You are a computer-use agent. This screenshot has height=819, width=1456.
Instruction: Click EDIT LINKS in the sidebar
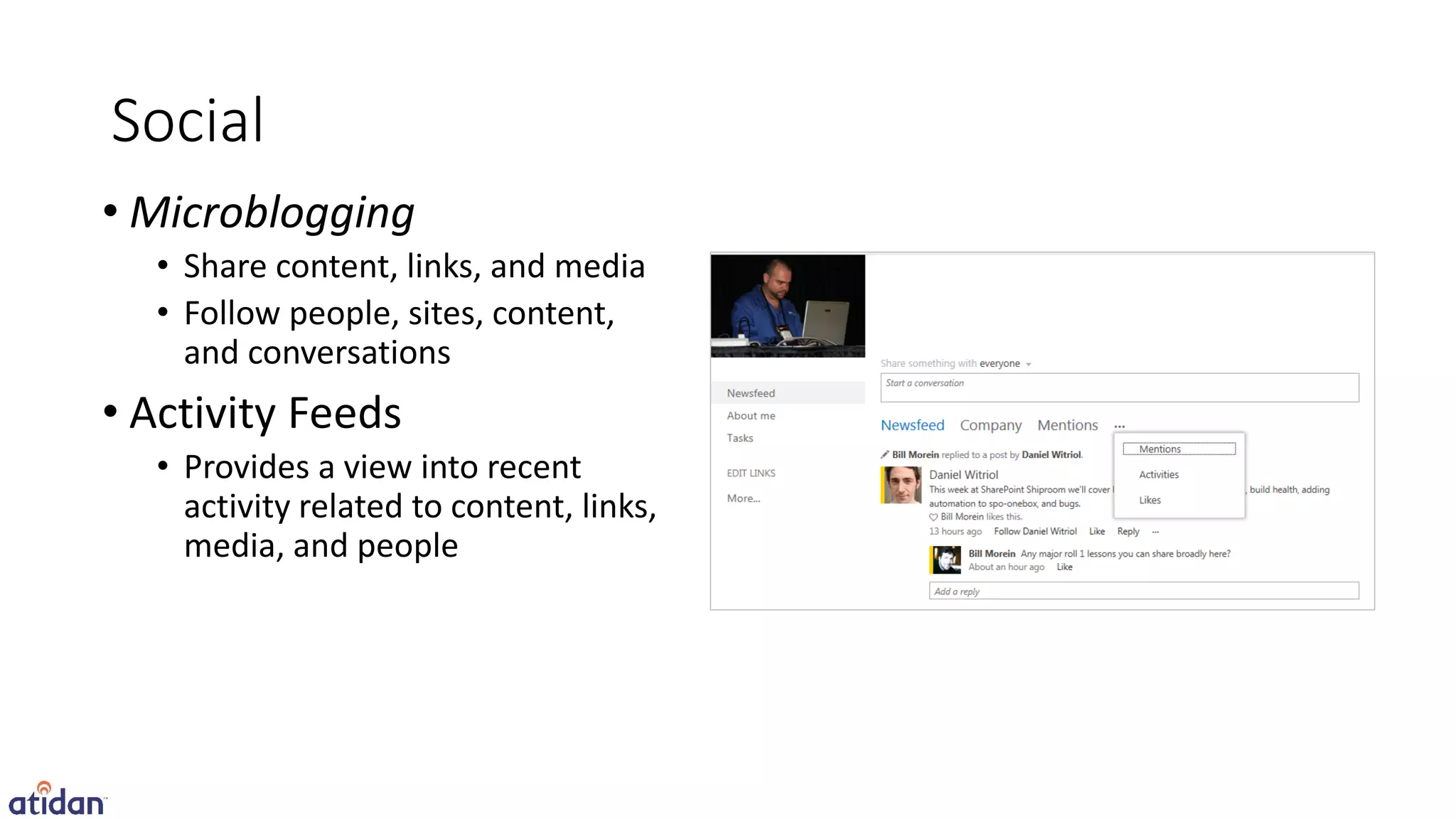click(x=751, y=473)
